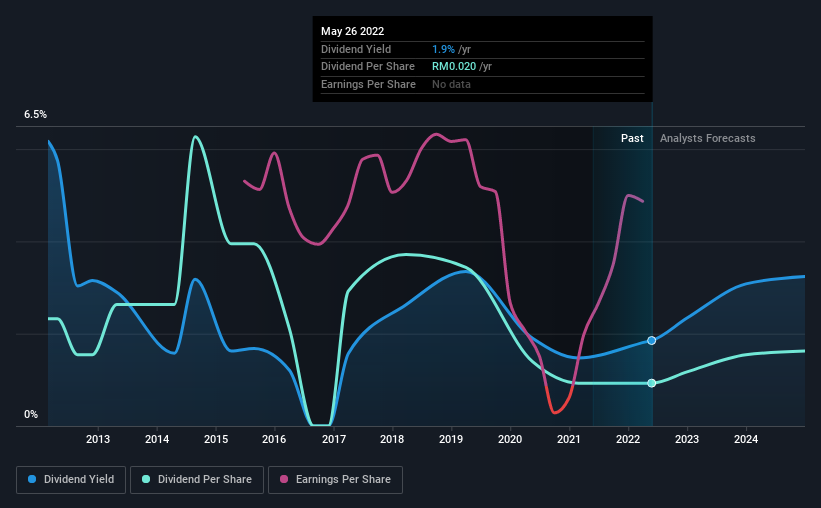Click the RM0.020 dividend per share value
This screenshot has height=508, width=821.
coord(454,67)
